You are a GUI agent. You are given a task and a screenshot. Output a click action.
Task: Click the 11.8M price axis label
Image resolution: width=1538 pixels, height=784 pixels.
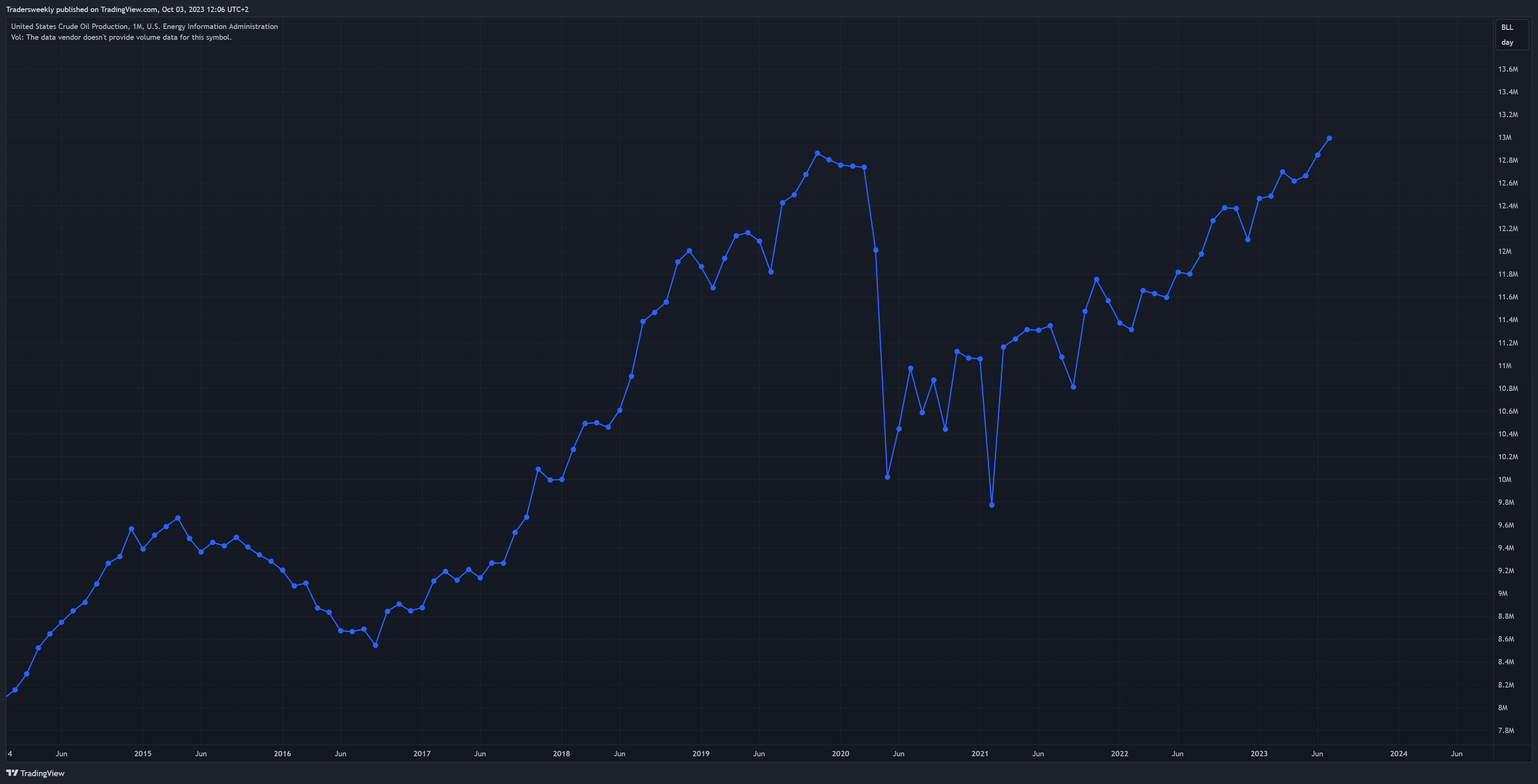click(1507, 274)
